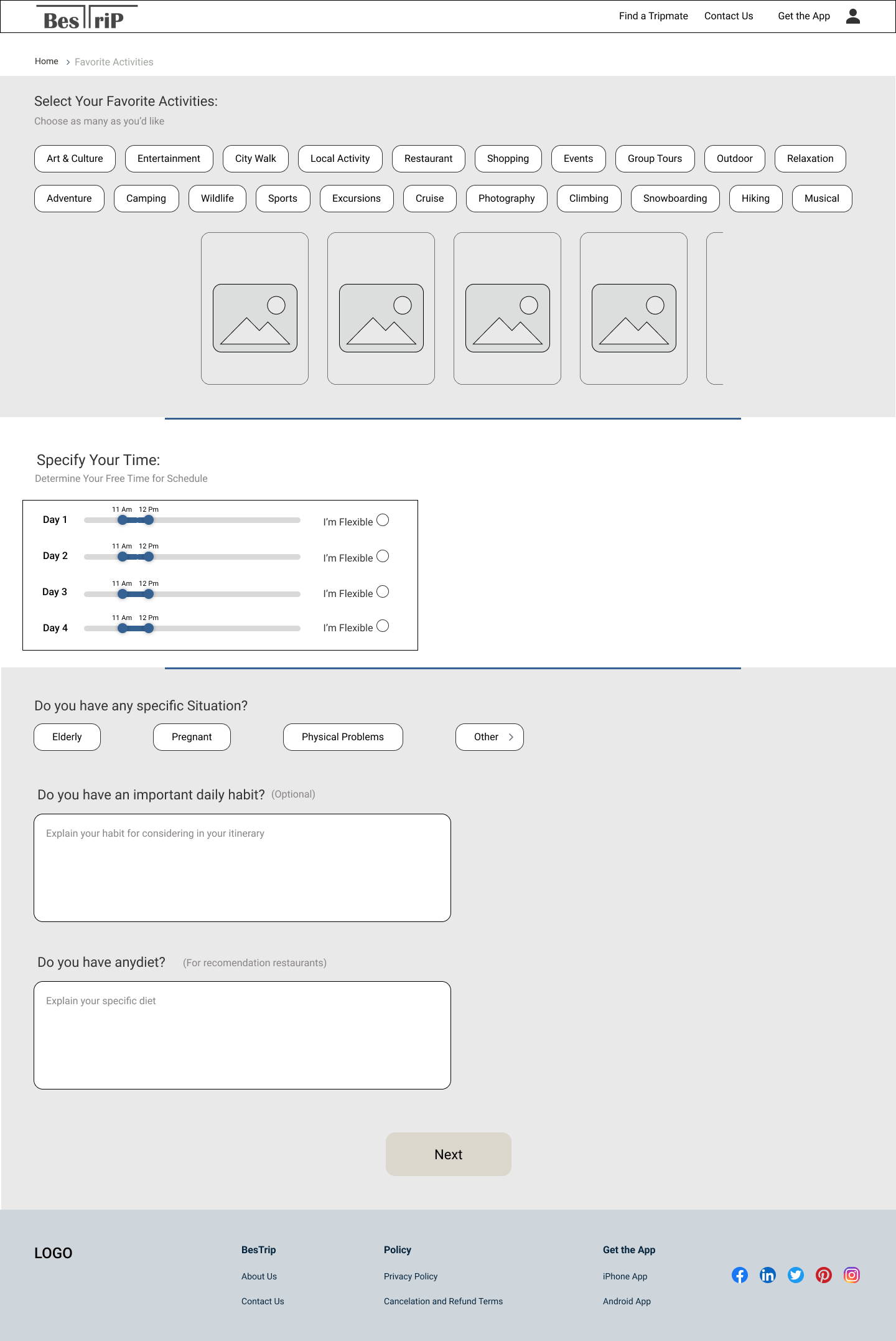Toggle the Relaxation activity chip

810,159
